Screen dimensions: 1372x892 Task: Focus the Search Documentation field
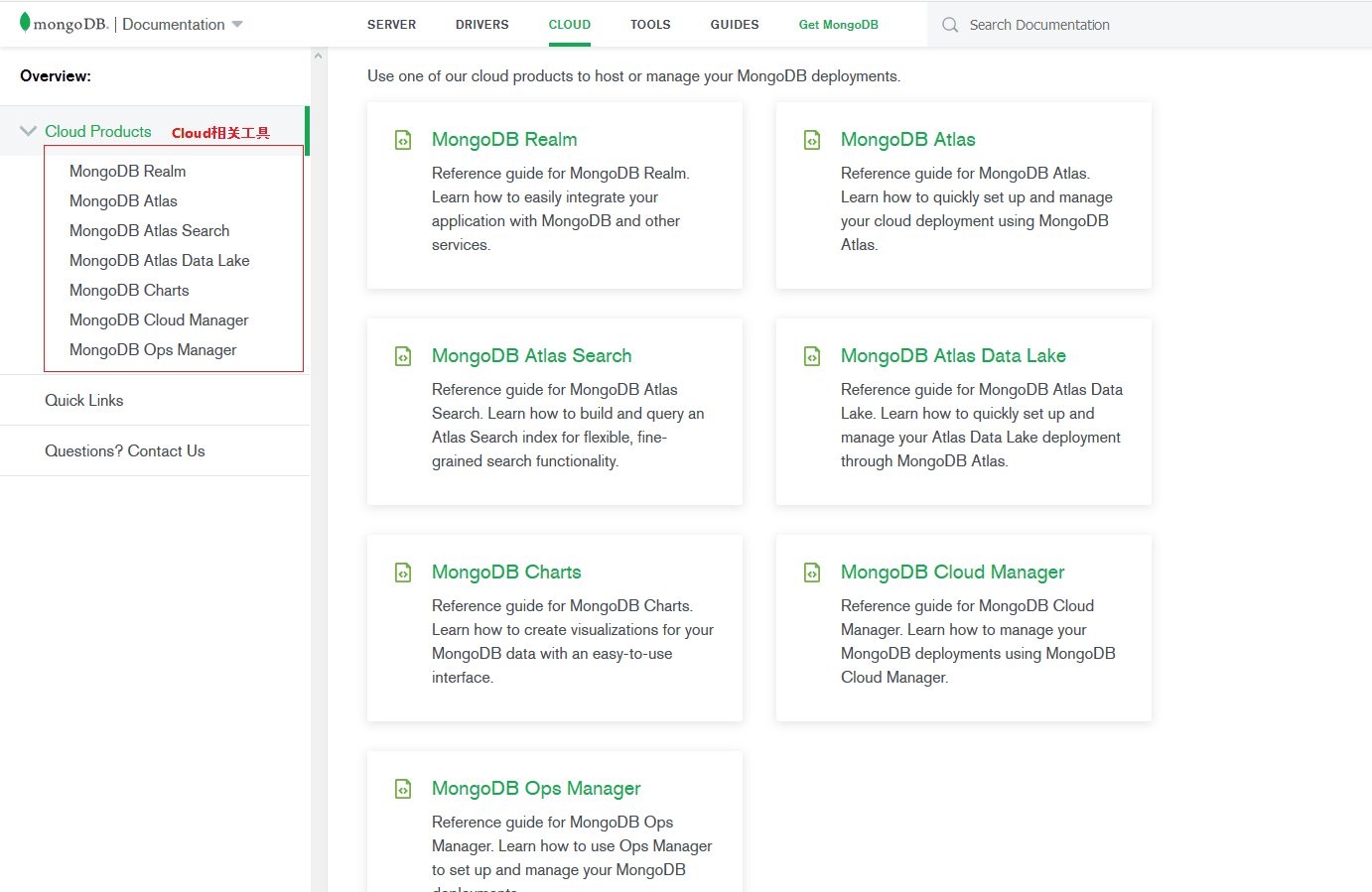[1142, 25]
